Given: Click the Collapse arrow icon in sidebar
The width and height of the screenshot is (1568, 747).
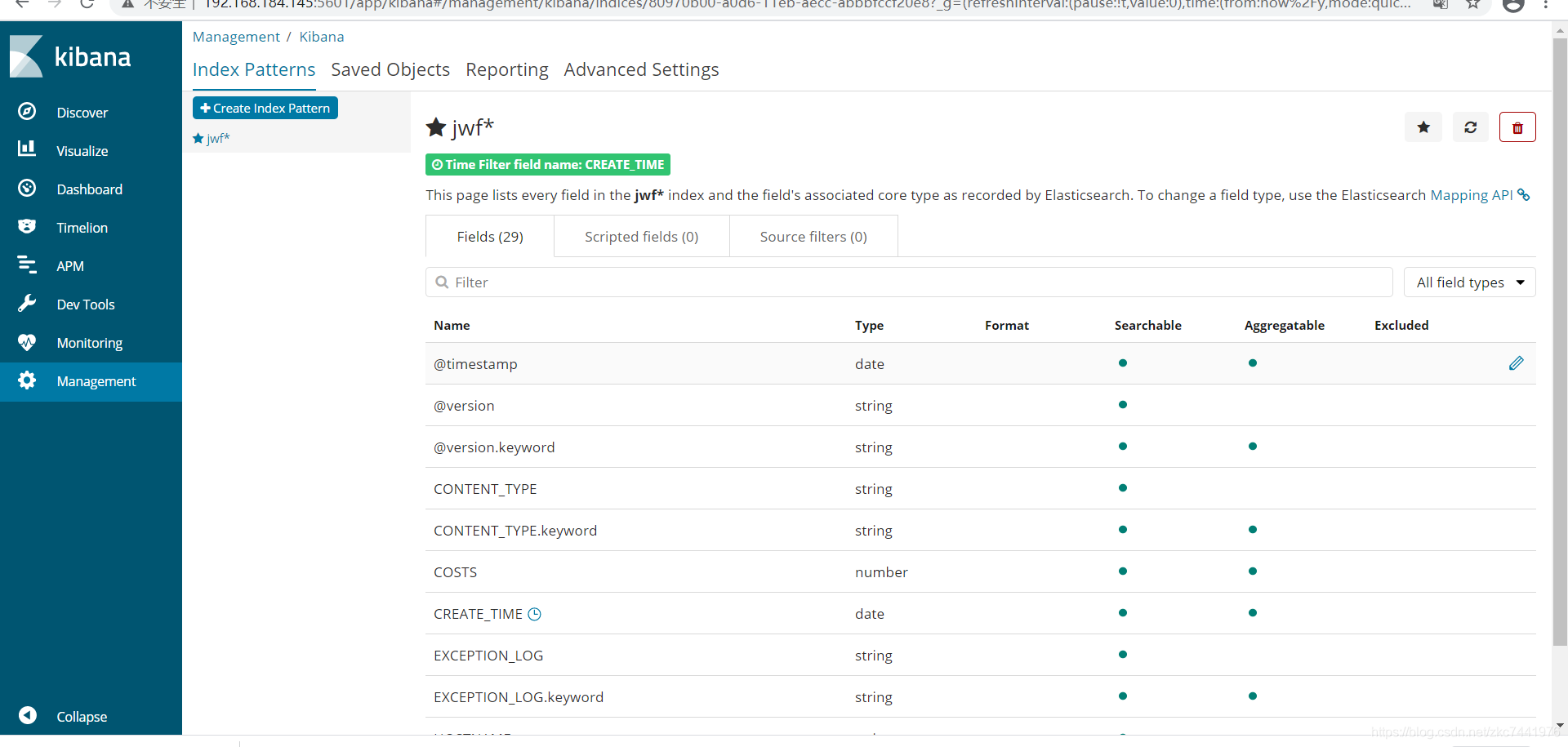Looking at the screenshot, I should 28,715.
